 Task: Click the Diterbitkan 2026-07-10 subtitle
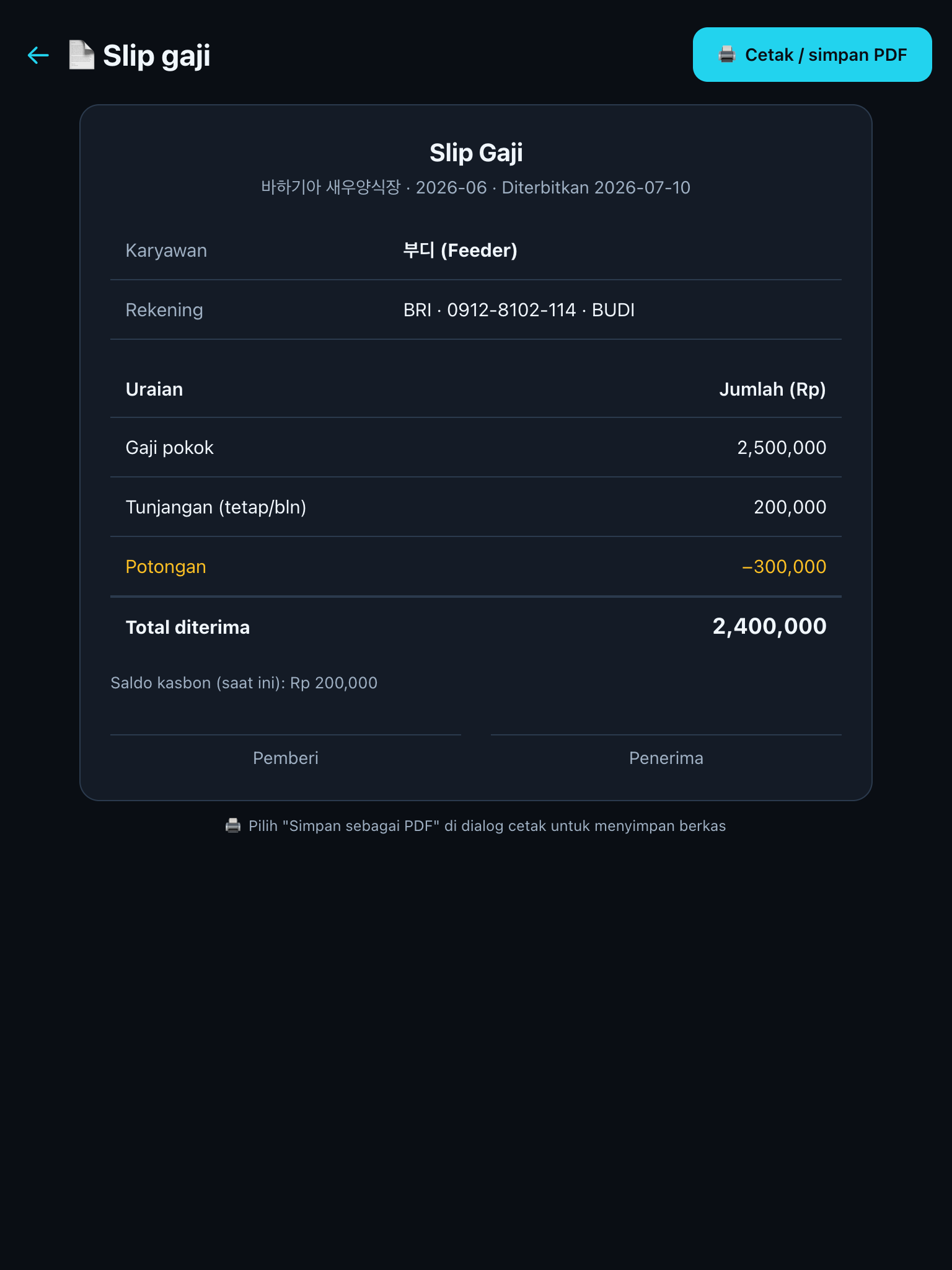596,188
